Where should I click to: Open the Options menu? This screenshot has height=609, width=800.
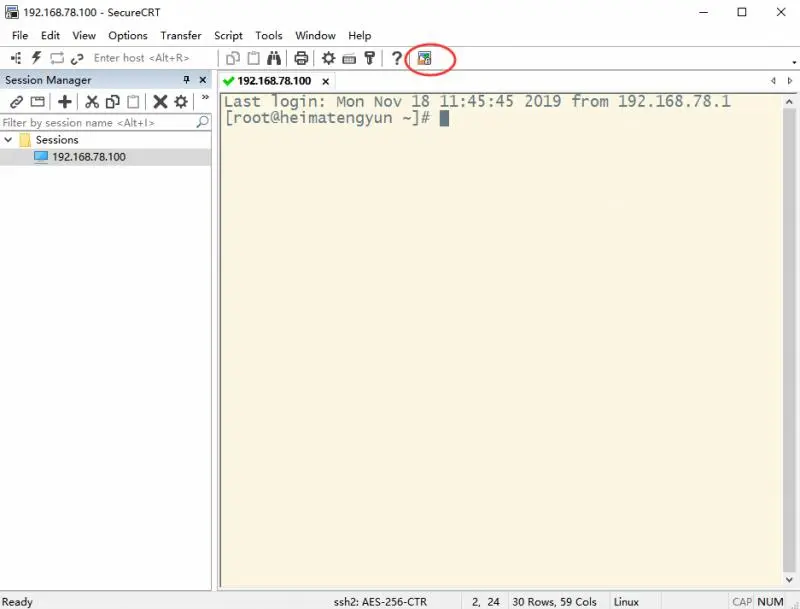tap(128, 35)
